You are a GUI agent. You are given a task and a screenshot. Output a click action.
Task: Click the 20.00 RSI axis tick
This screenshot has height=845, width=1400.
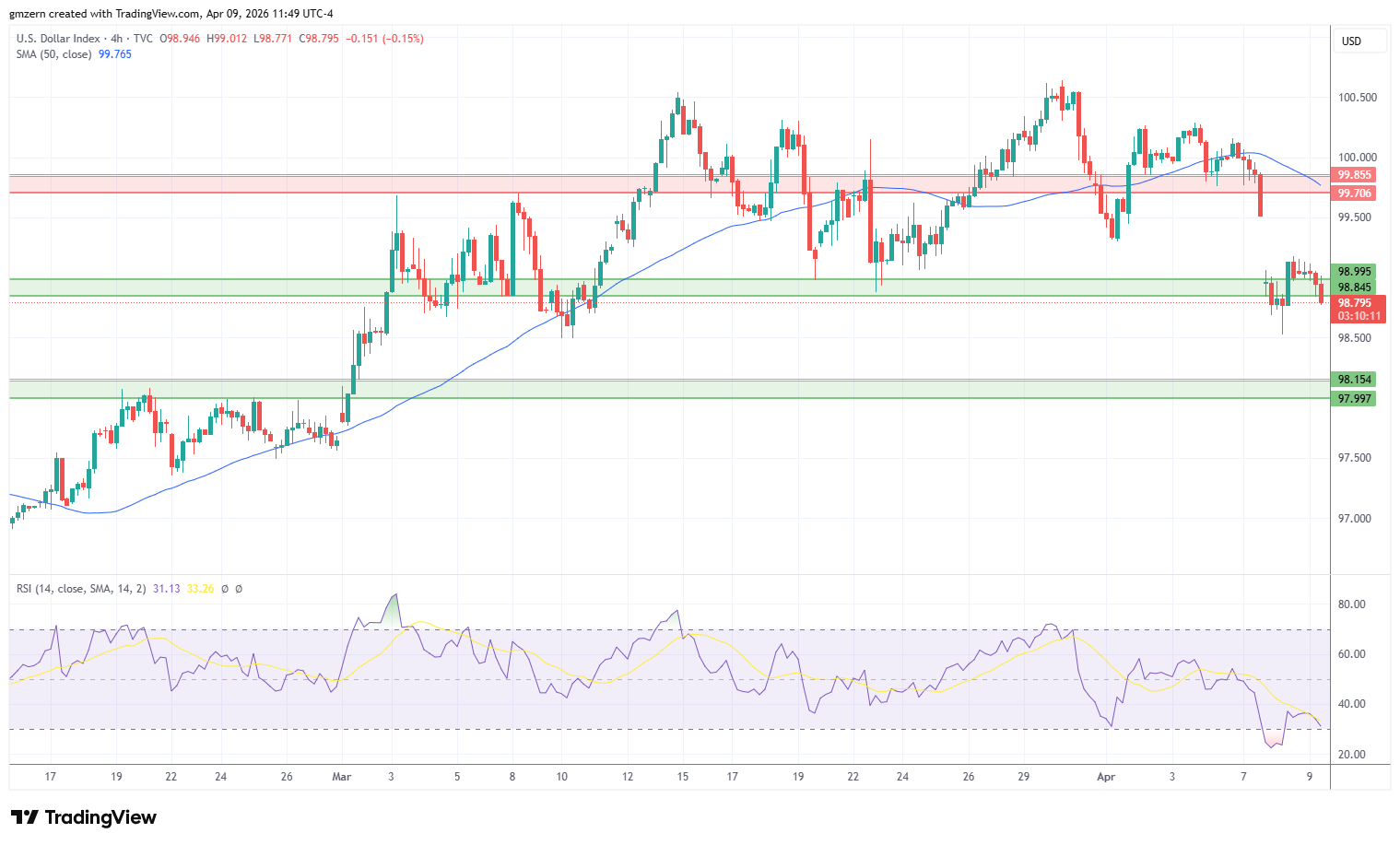tap(1352, 755)
